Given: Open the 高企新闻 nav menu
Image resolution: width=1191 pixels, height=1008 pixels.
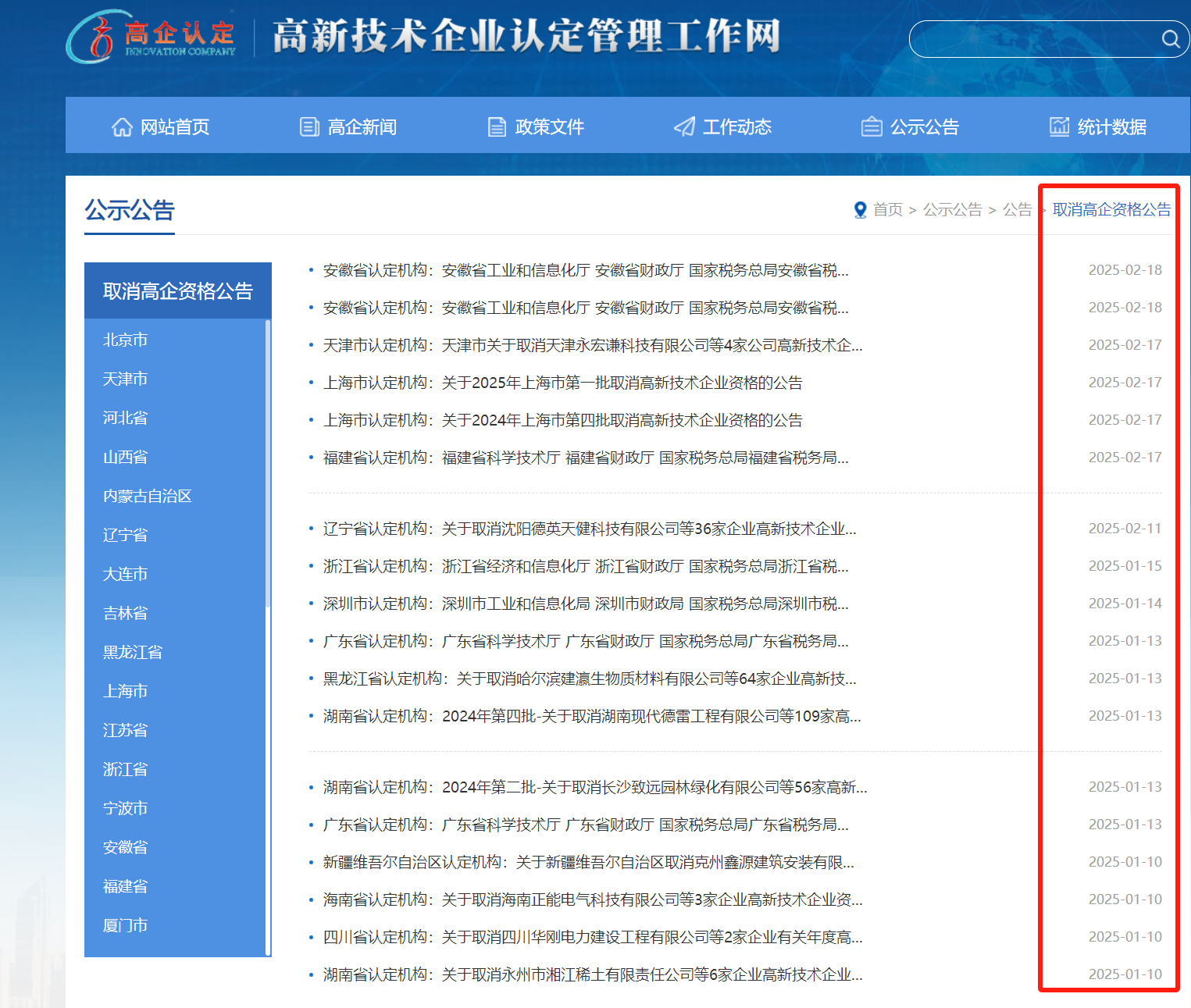Looking at the screenshot, I should pyautogui.click(x=348, y=126).
